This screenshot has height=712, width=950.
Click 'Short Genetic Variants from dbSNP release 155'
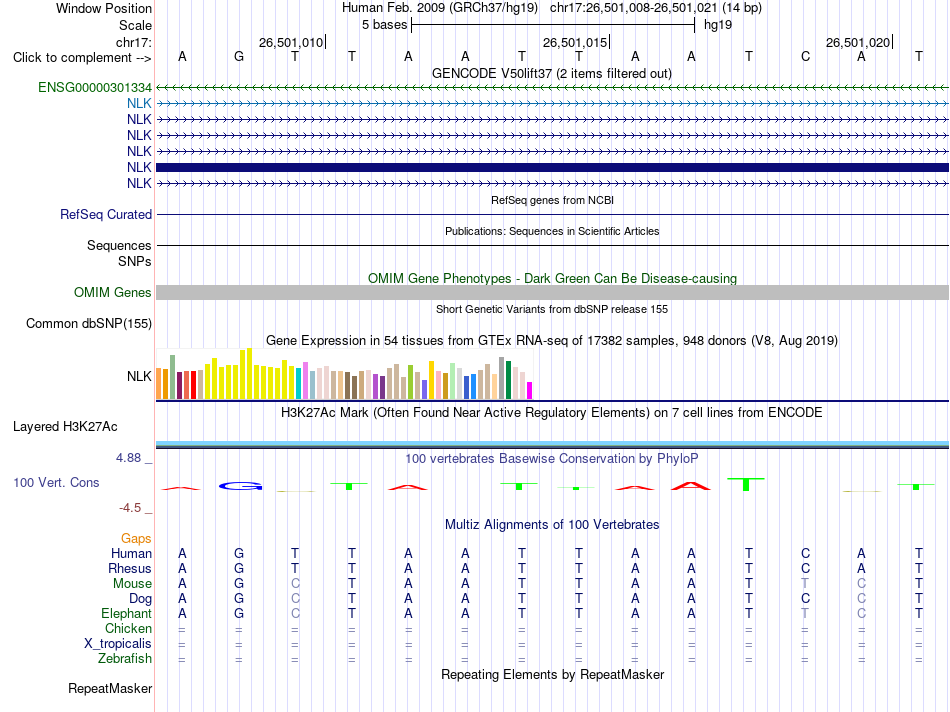[x=552, y=309]
